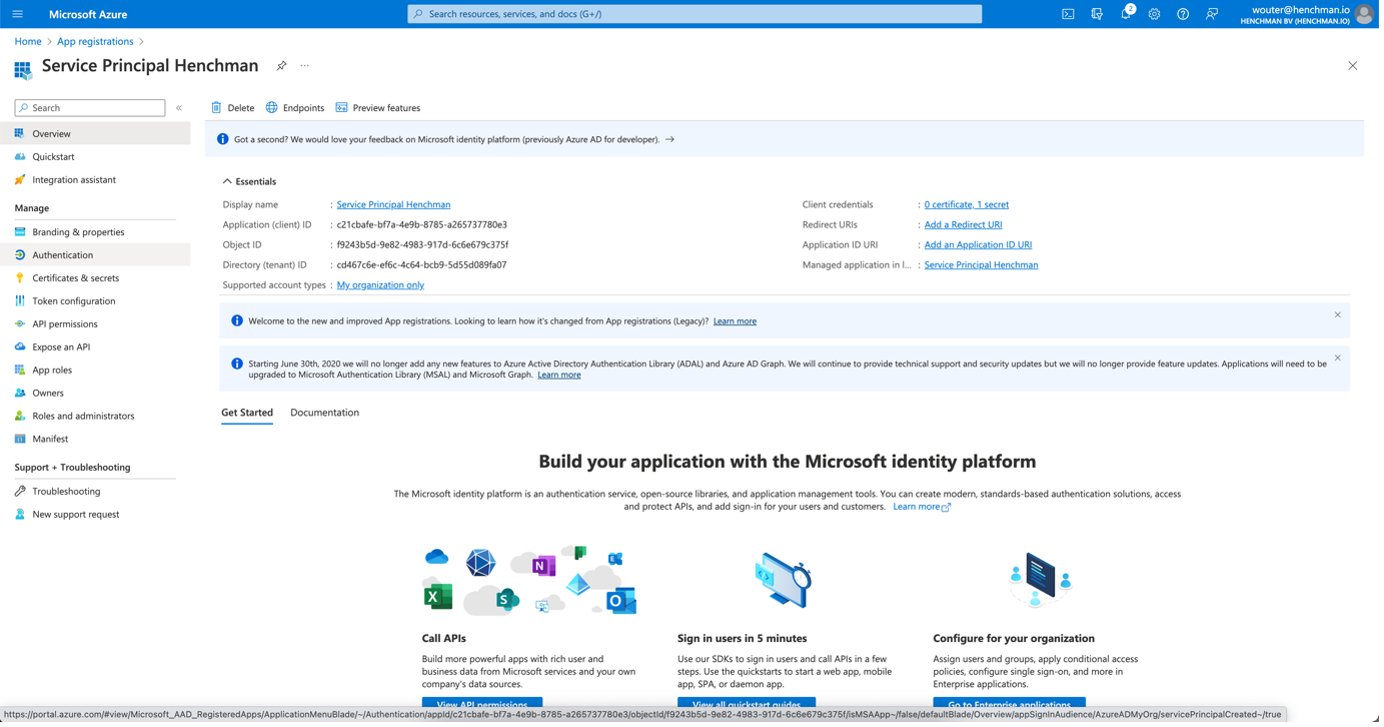This screenshot has height=727, width=1384.
Task: Open Roles and administrators
Action: coord(96,417)
